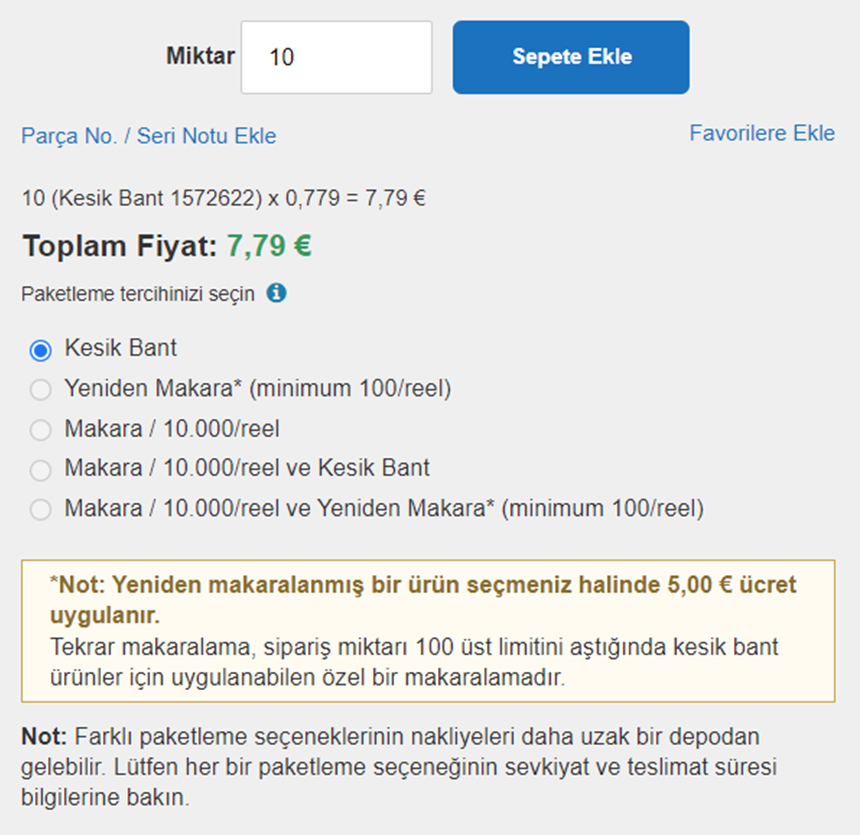
Task: Click the Kesik Bant 1572622 calculation line
Action: [x=223, y=198]
